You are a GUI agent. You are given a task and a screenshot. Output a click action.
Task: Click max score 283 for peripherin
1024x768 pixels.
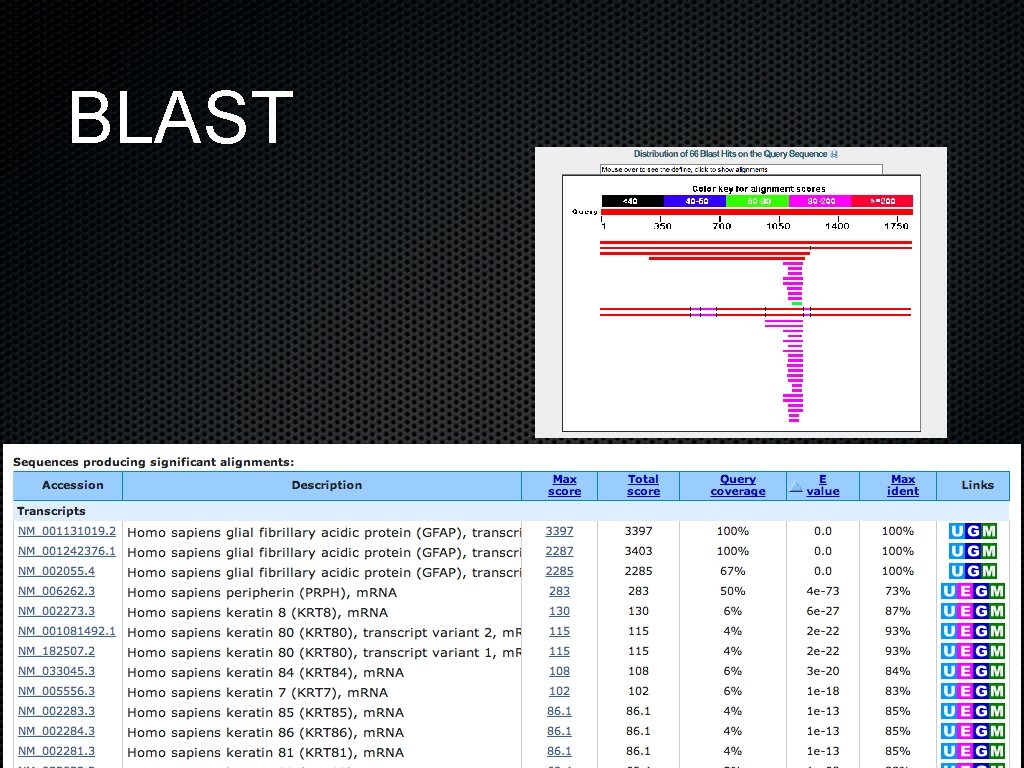pyautogui.click(x=560, y=591)
